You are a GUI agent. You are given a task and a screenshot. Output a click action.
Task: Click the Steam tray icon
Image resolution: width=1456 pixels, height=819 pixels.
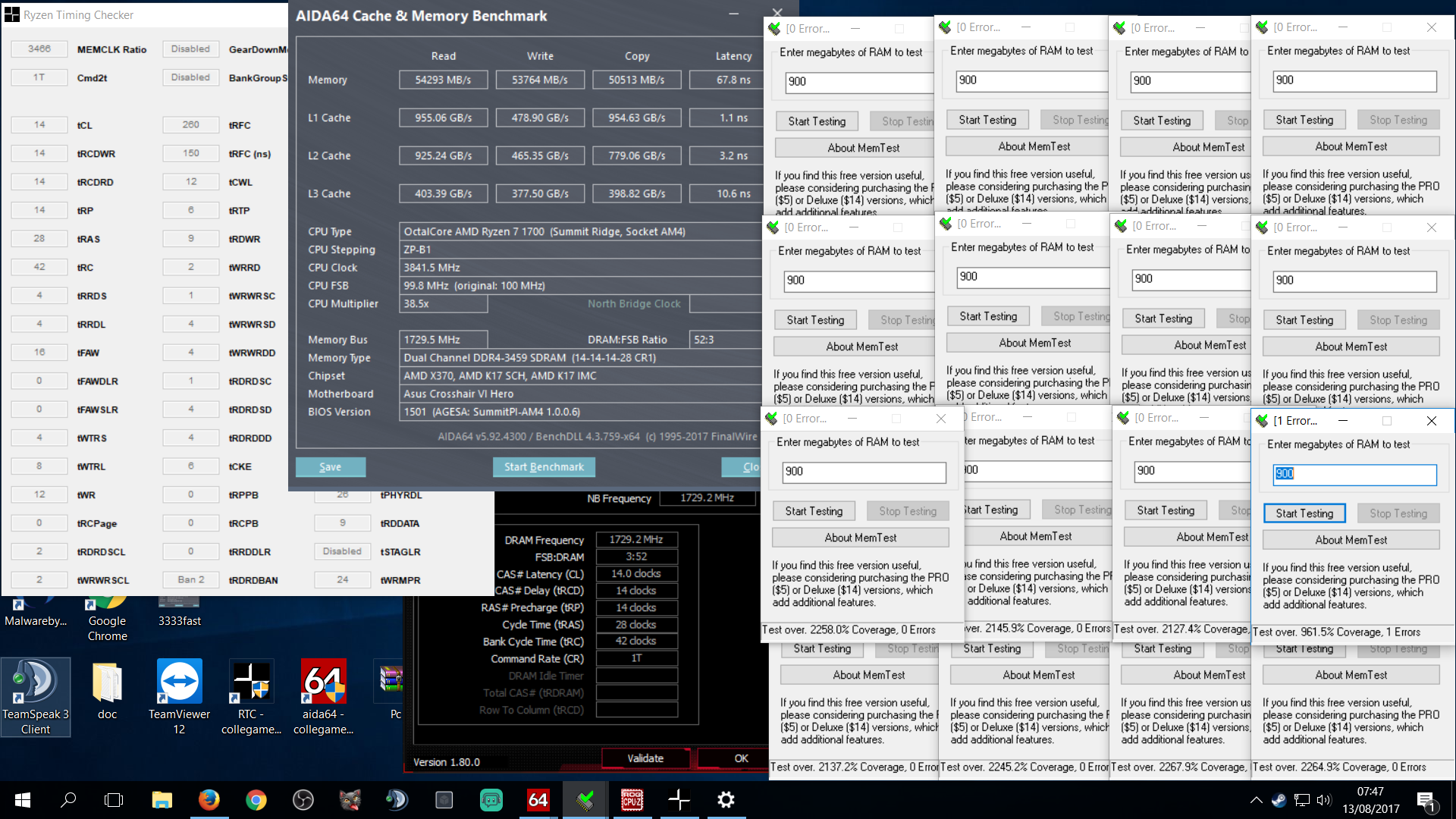point(1279,800)
